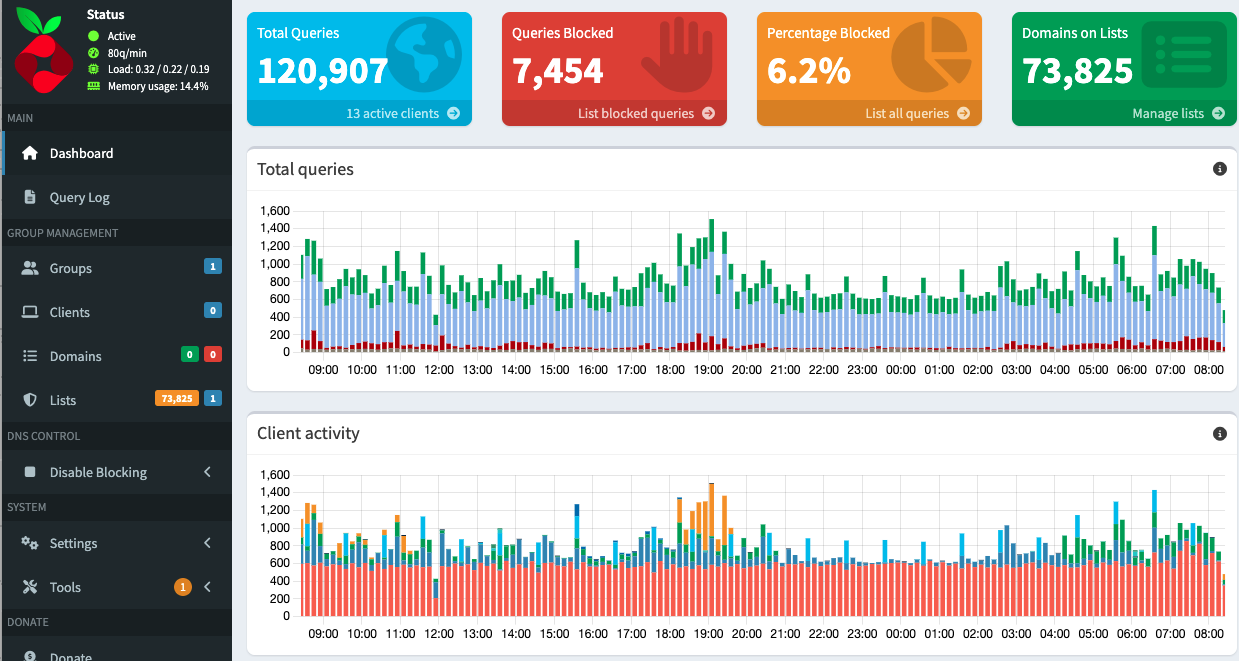Navigate to the Domains page
The width and height of the screenshot is (1239, 661).
[x=78, y=355]
